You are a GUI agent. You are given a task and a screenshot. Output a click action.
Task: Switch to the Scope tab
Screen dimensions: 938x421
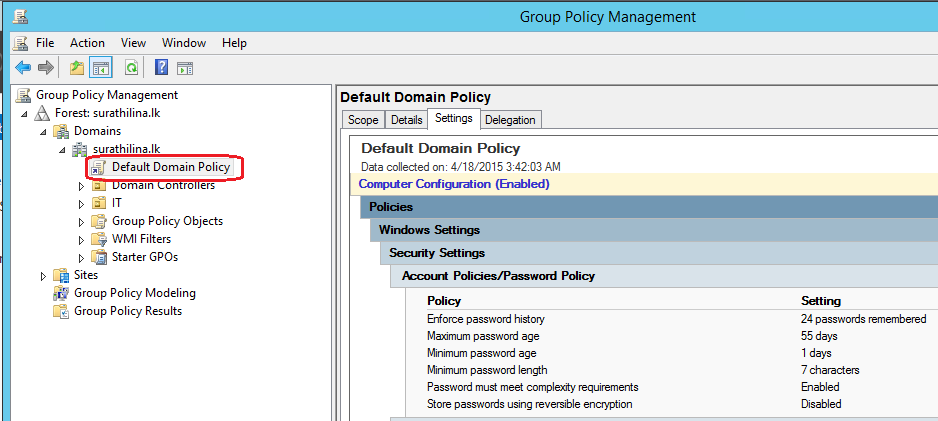[363, 120]
